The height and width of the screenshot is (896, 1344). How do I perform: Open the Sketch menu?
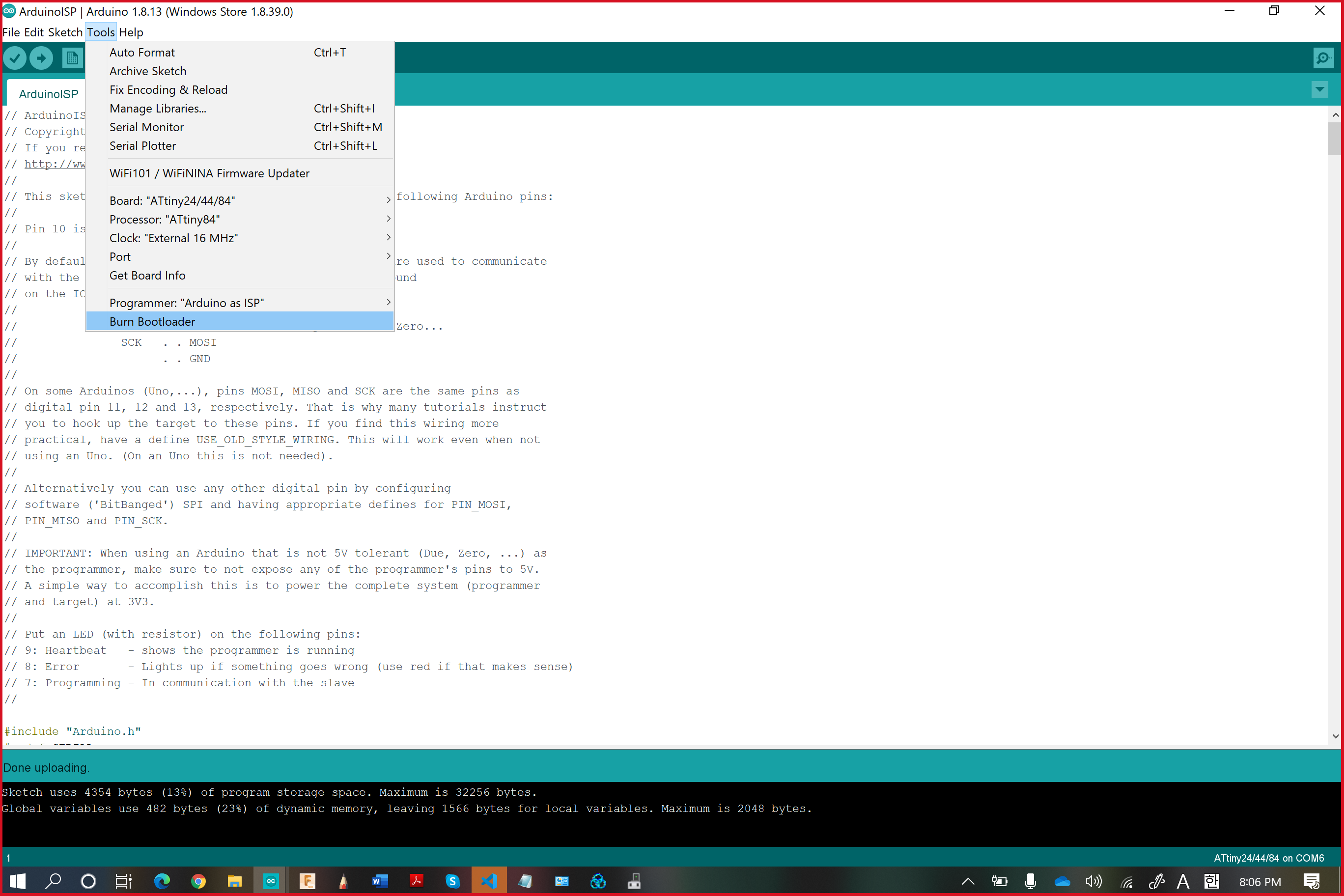click(x=65, y=32)
